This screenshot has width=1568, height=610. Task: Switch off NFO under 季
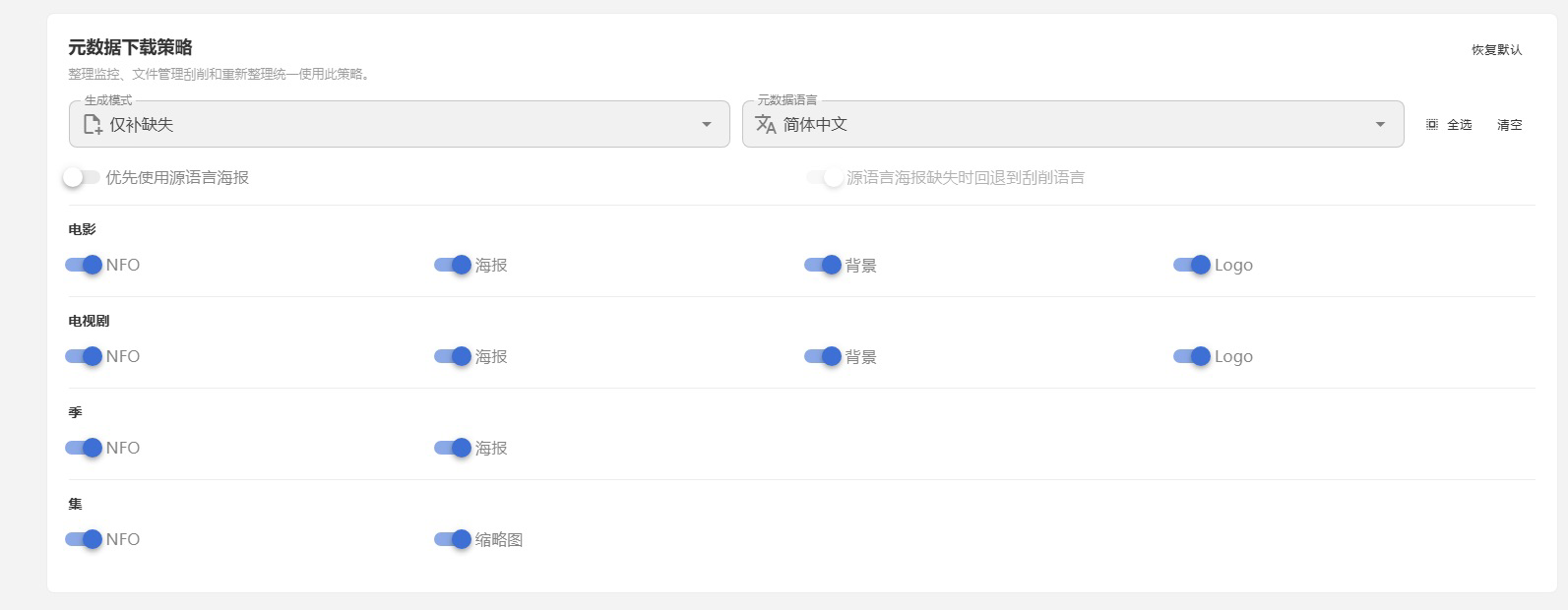(84, 448)
